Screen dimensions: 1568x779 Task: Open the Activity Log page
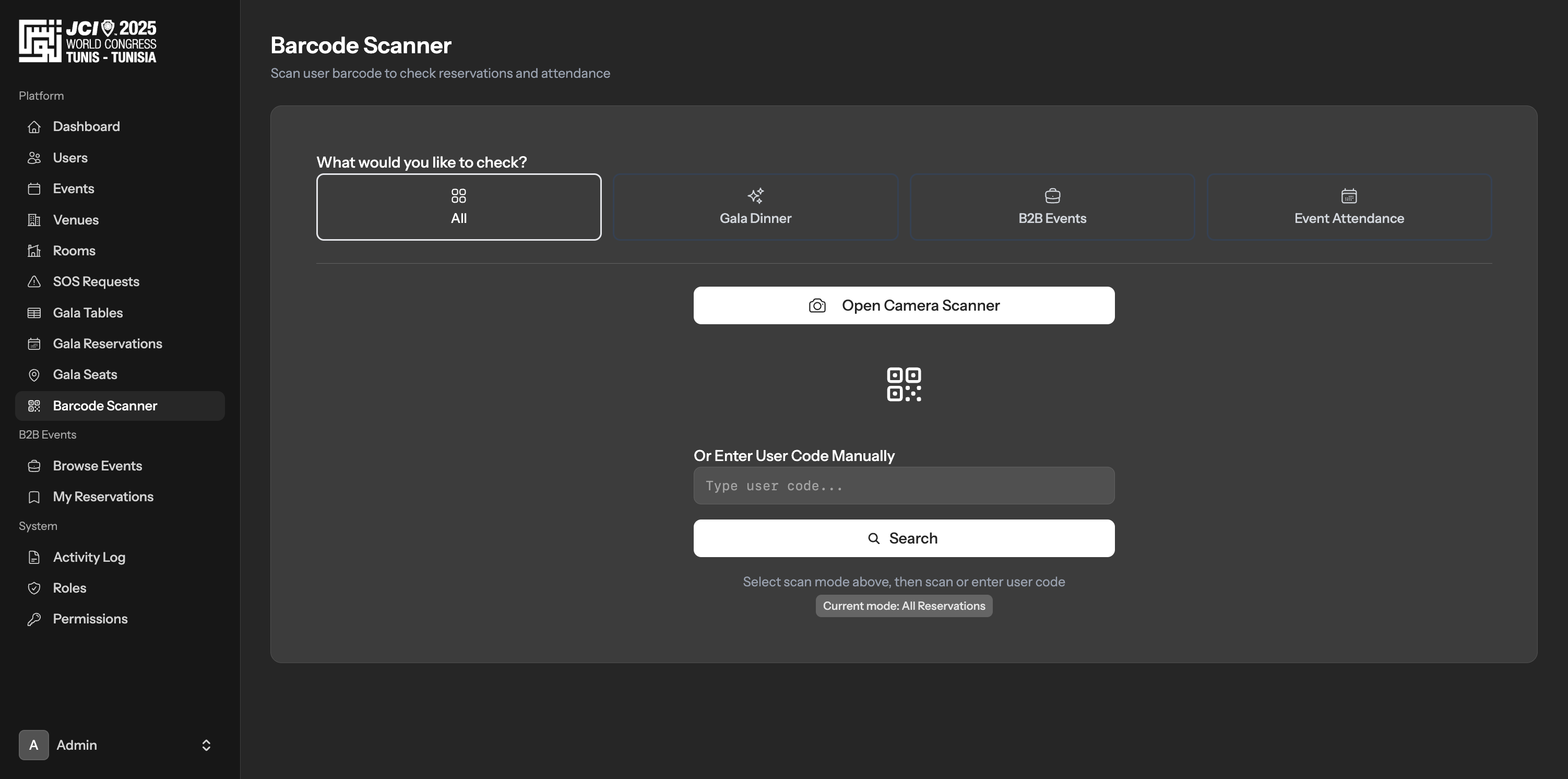point(120,557)
